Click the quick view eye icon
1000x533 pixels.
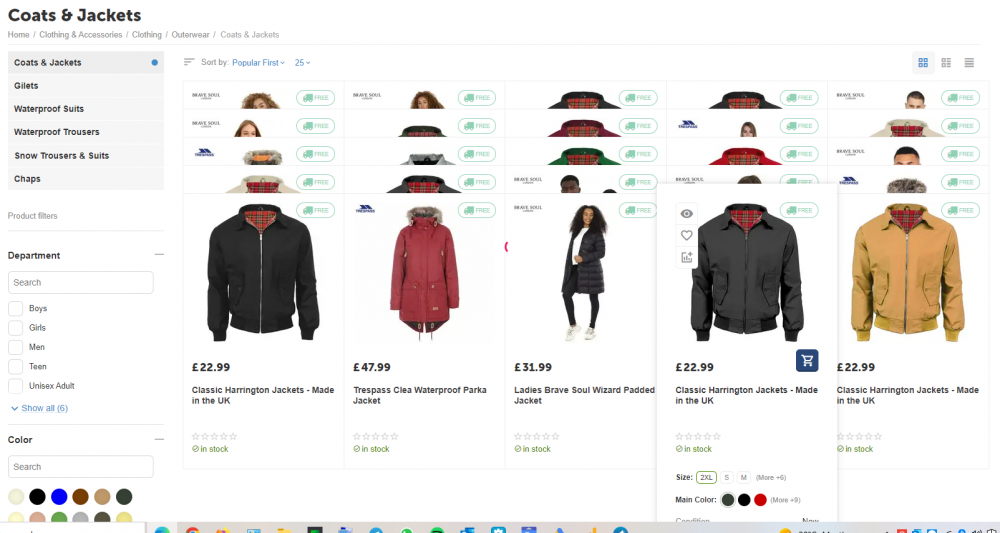tap(686, 213)
